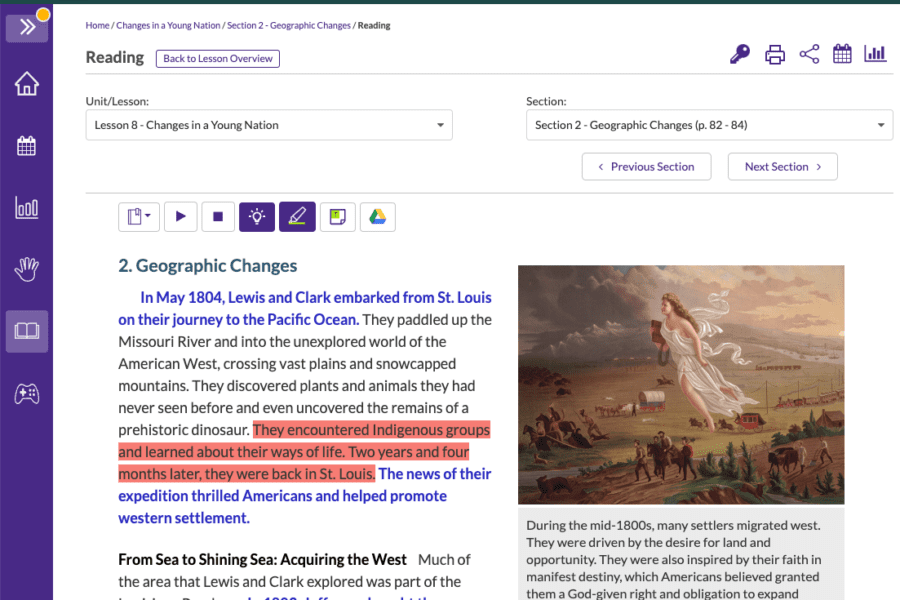Click 'From Sea to Shining Sea' subheading
Screen dimensions: 900x600
pyautogui.click(x=262, y=559)
